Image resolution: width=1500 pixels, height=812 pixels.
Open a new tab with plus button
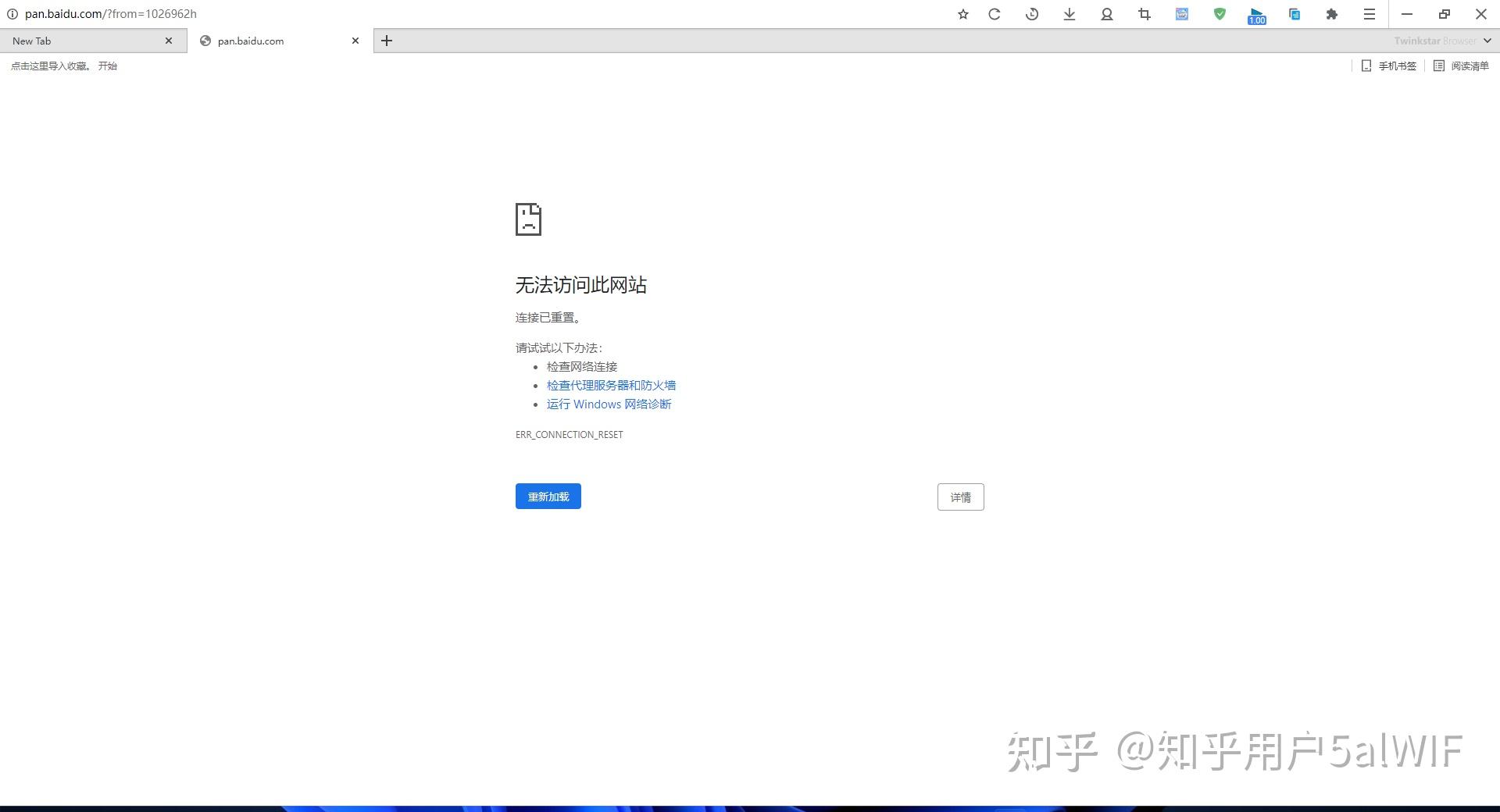pos(387,41)
